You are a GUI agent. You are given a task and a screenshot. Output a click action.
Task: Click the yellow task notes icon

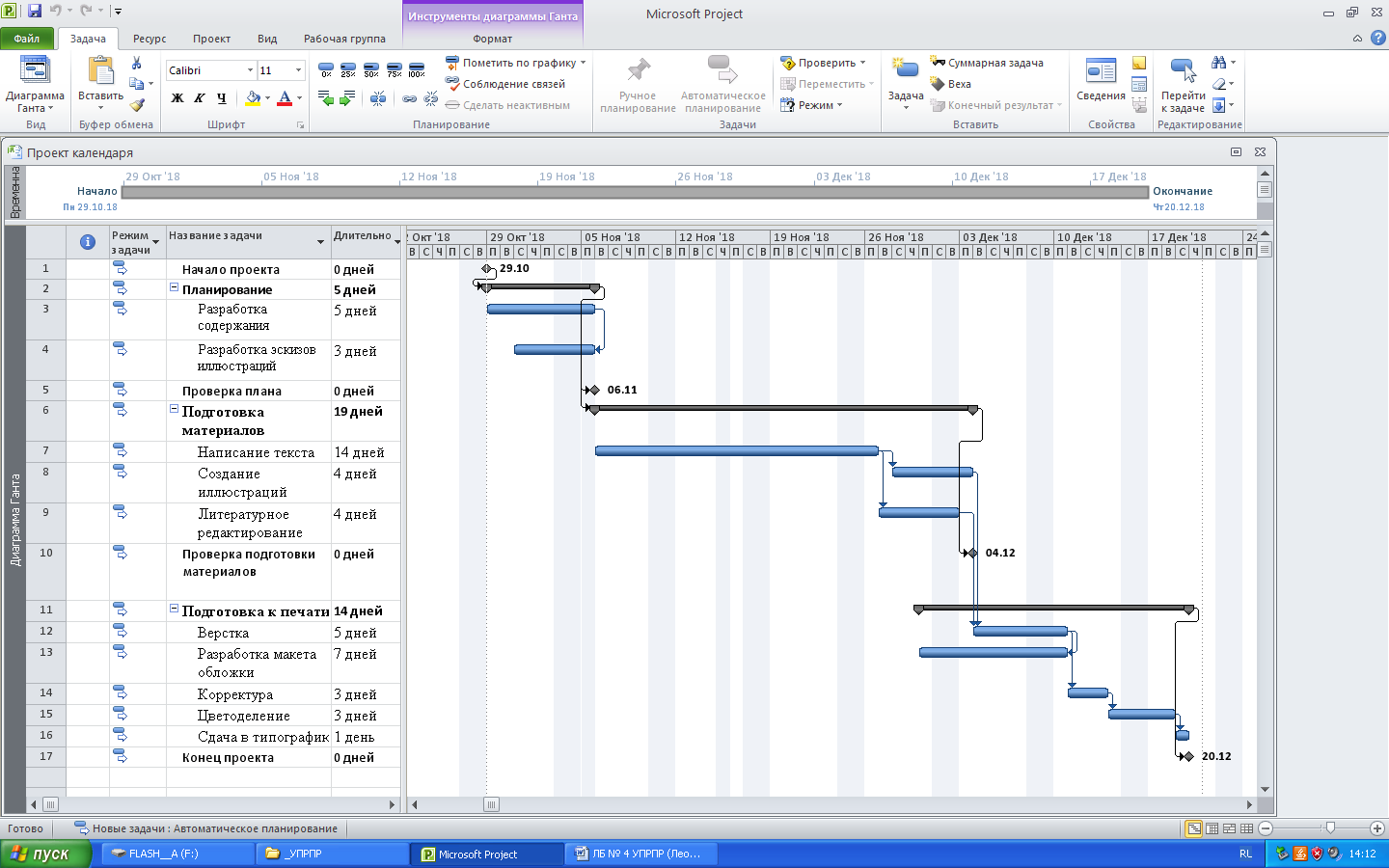(1139, 63)
